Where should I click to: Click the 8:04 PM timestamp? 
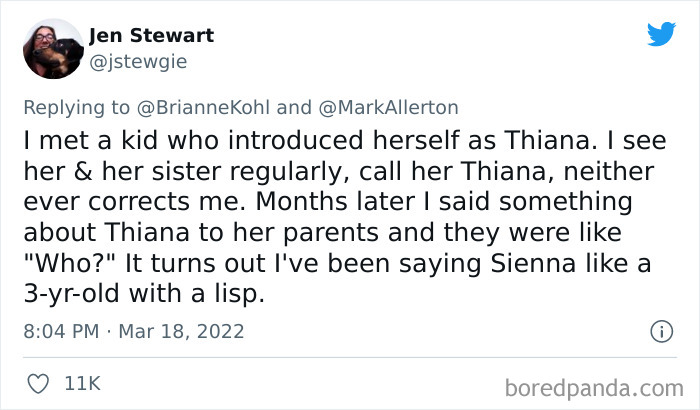(x=59, y=330)
